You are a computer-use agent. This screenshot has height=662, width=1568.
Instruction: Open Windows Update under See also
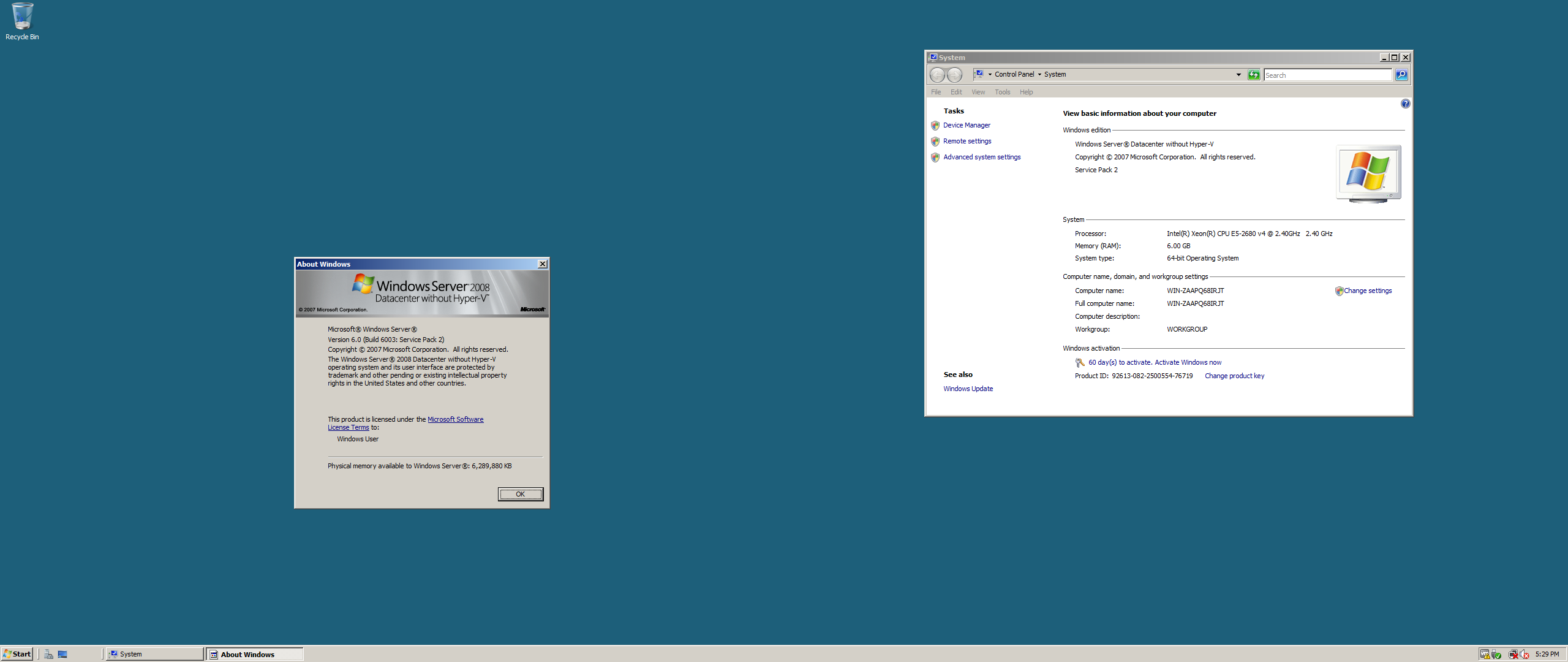point(968,389)
